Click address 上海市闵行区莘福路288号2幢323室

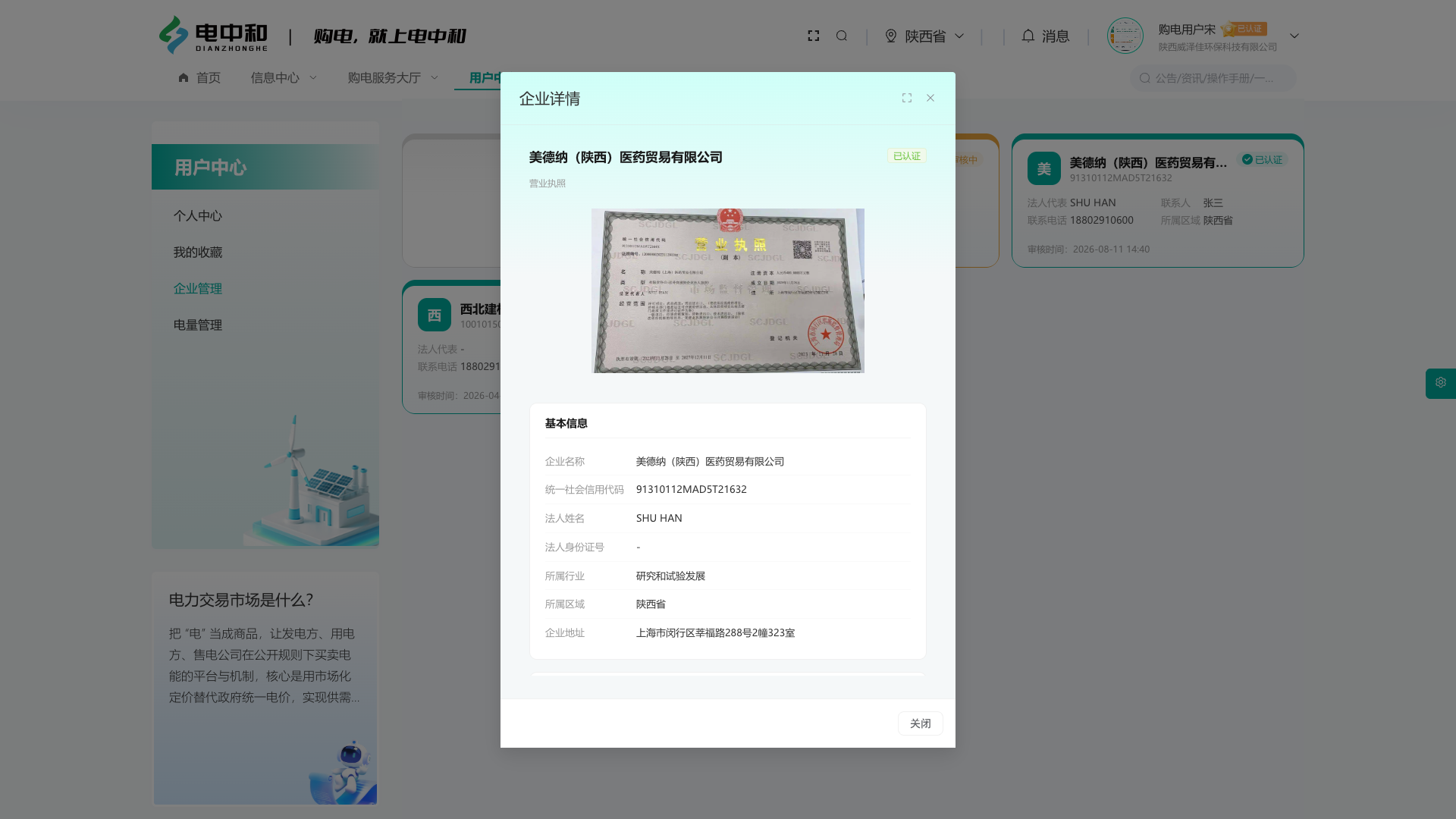[715, 632]
